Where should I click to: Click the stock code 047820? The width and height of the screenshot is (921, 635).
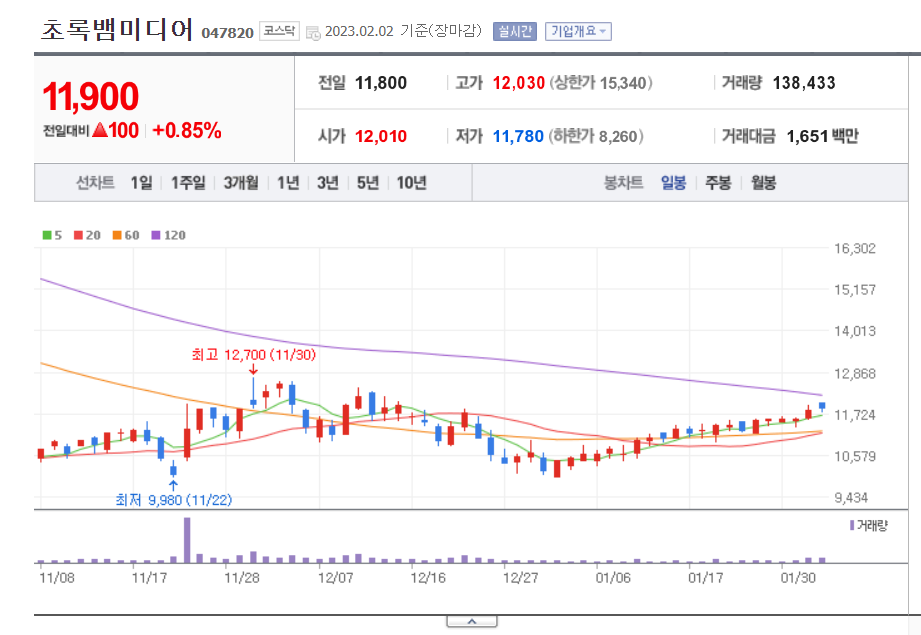tap(227, 33)
